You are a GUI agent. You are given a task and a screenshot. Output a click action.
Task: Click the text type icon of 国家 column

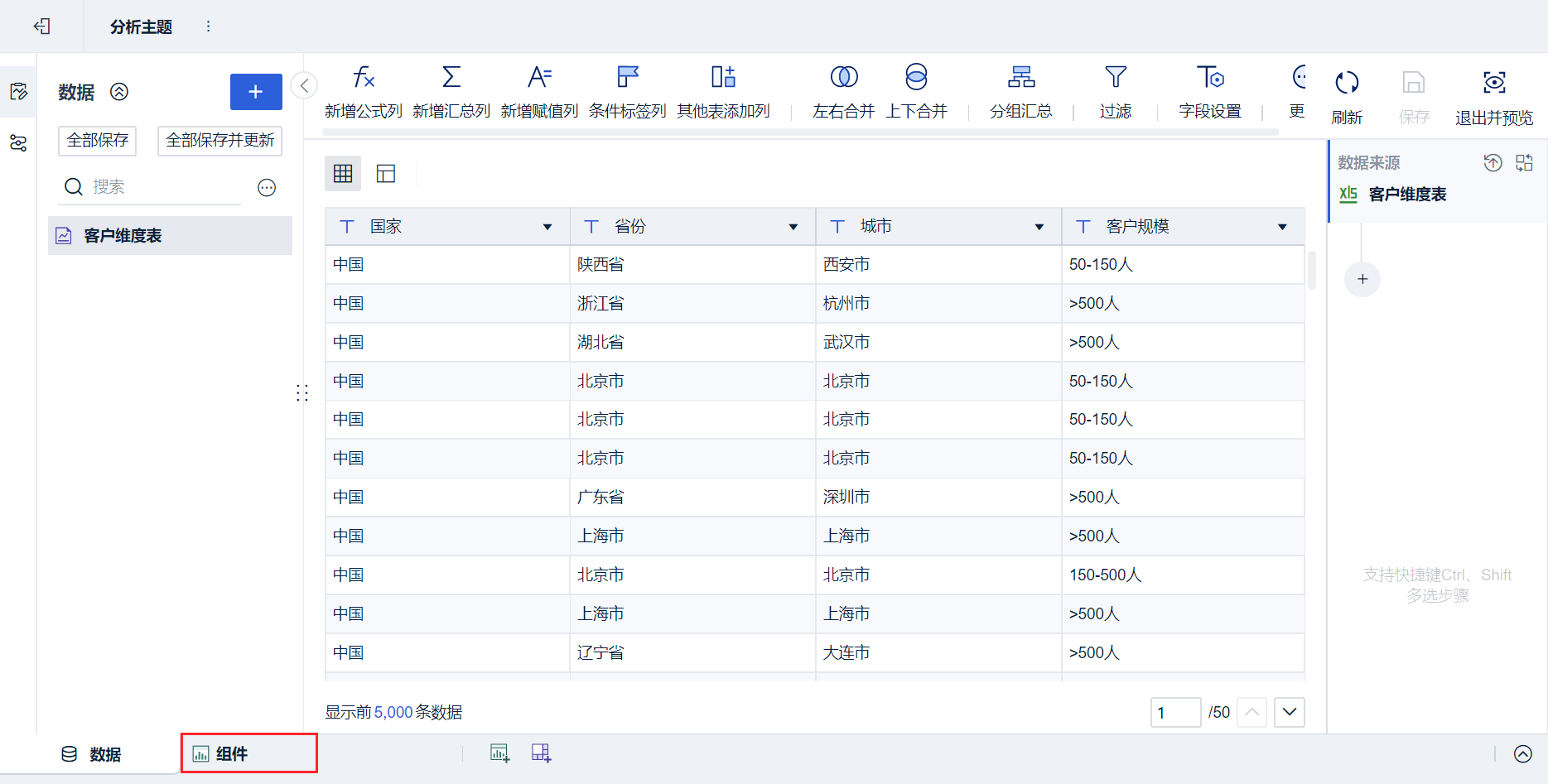[x=347, y=227]
